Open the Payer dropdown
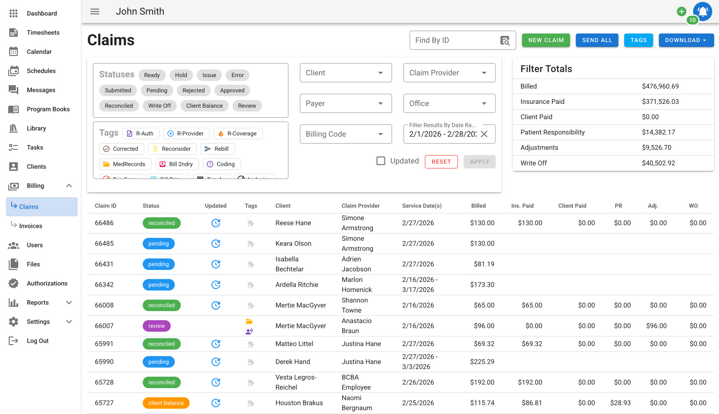This screenshot has width=719, height=414. 346,104
